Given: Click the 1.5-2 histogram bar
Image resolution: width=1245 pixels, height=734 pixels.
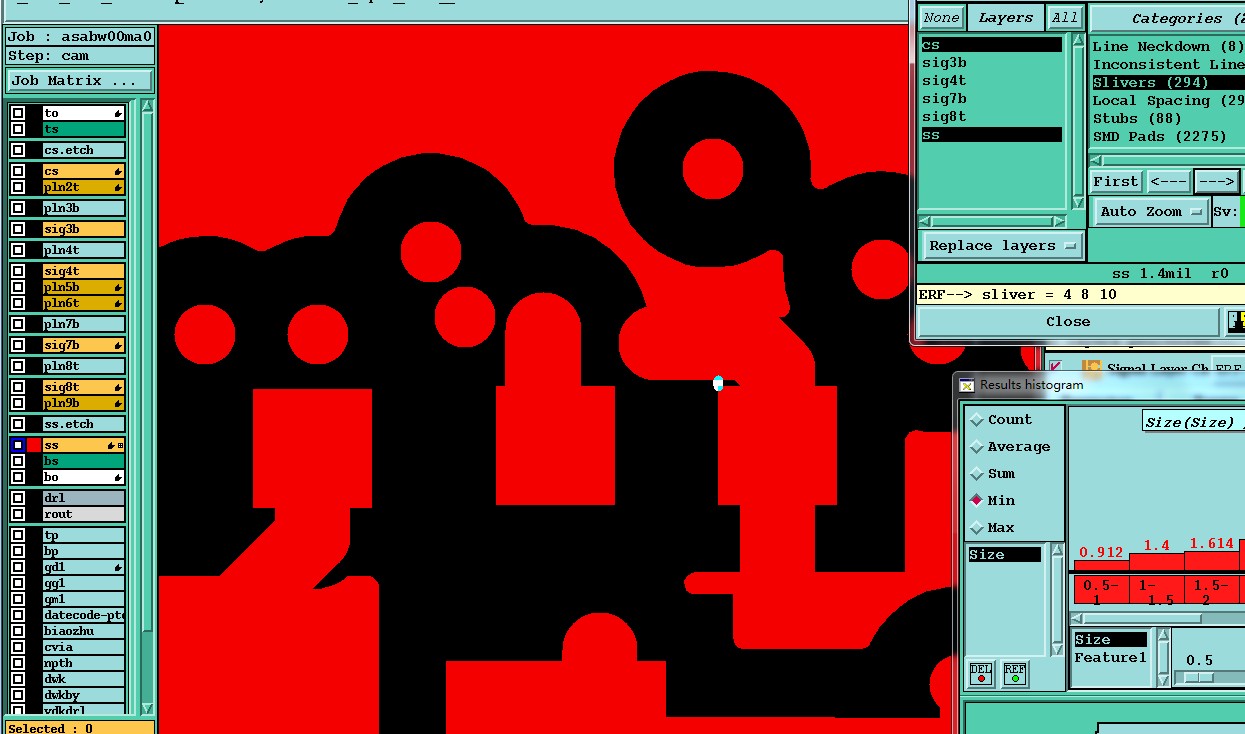Looking at the screenshot, I should tap(1212, 560).
